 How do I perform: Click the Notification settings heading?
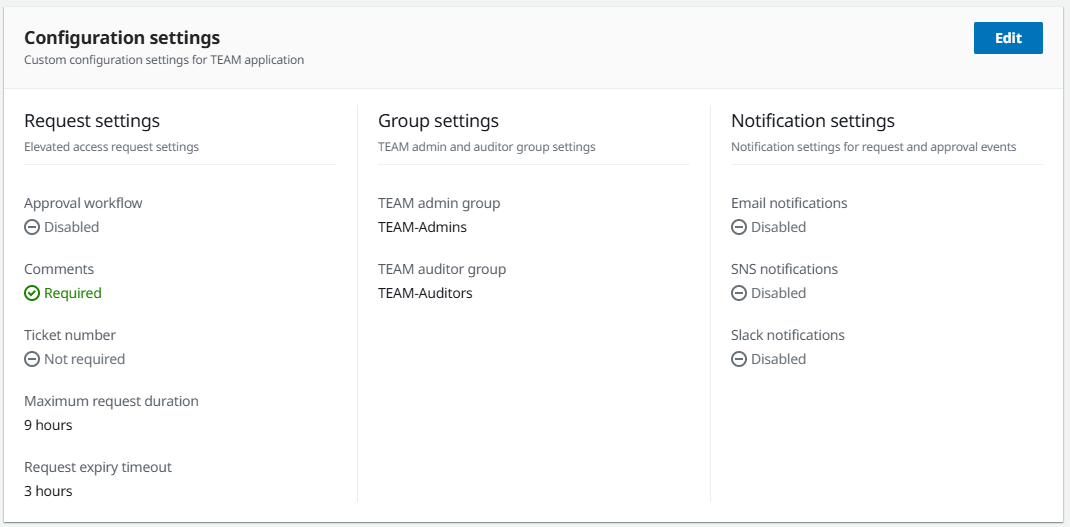point(812,121)
